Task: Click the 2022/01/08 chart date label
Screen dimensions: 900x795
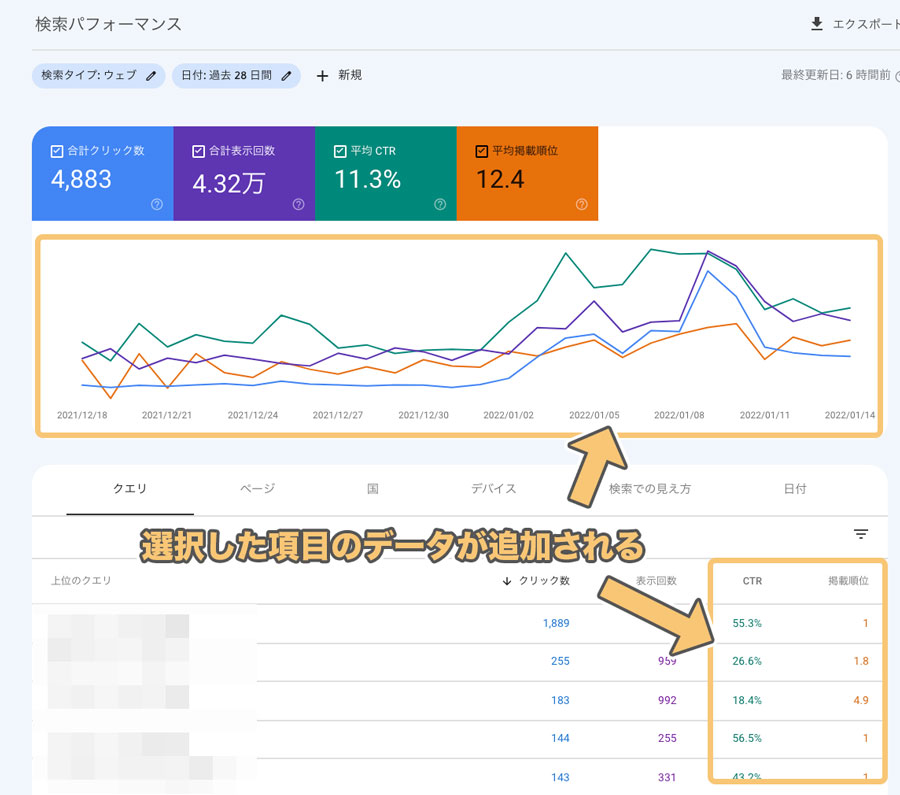Action: pyautogui.click(x=679, y=415)
